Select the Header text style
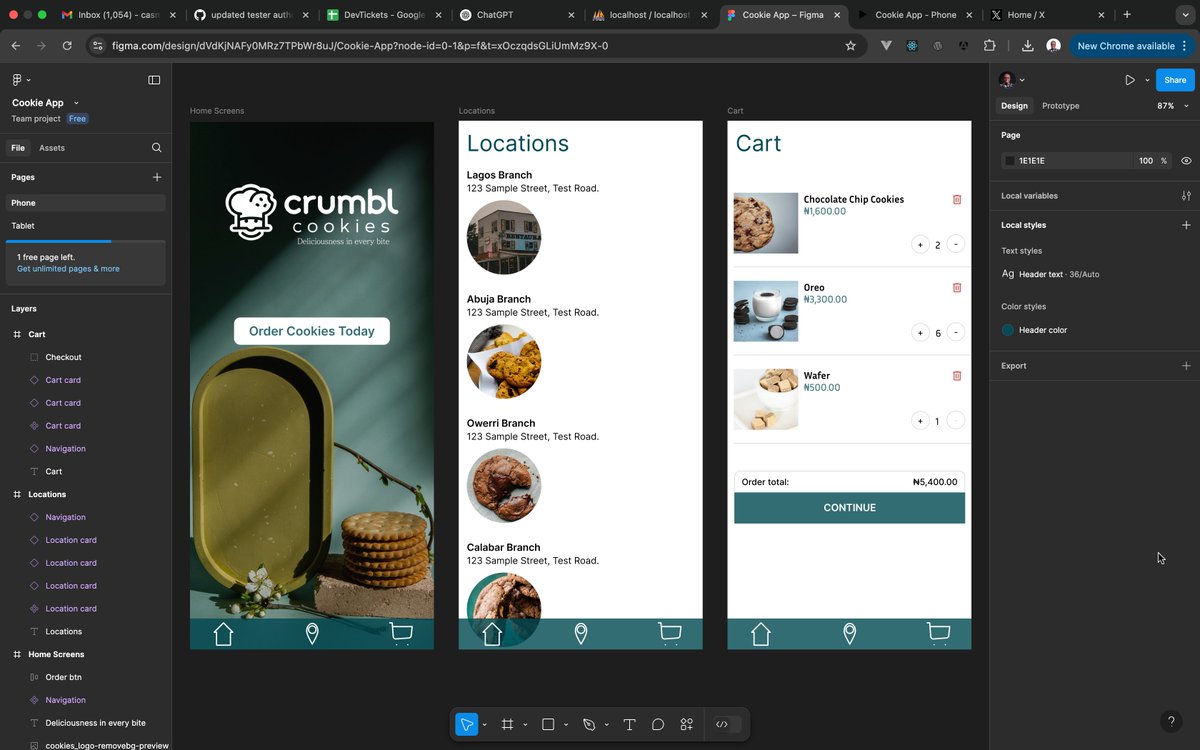1200x750 pixels. [1050, 274]
